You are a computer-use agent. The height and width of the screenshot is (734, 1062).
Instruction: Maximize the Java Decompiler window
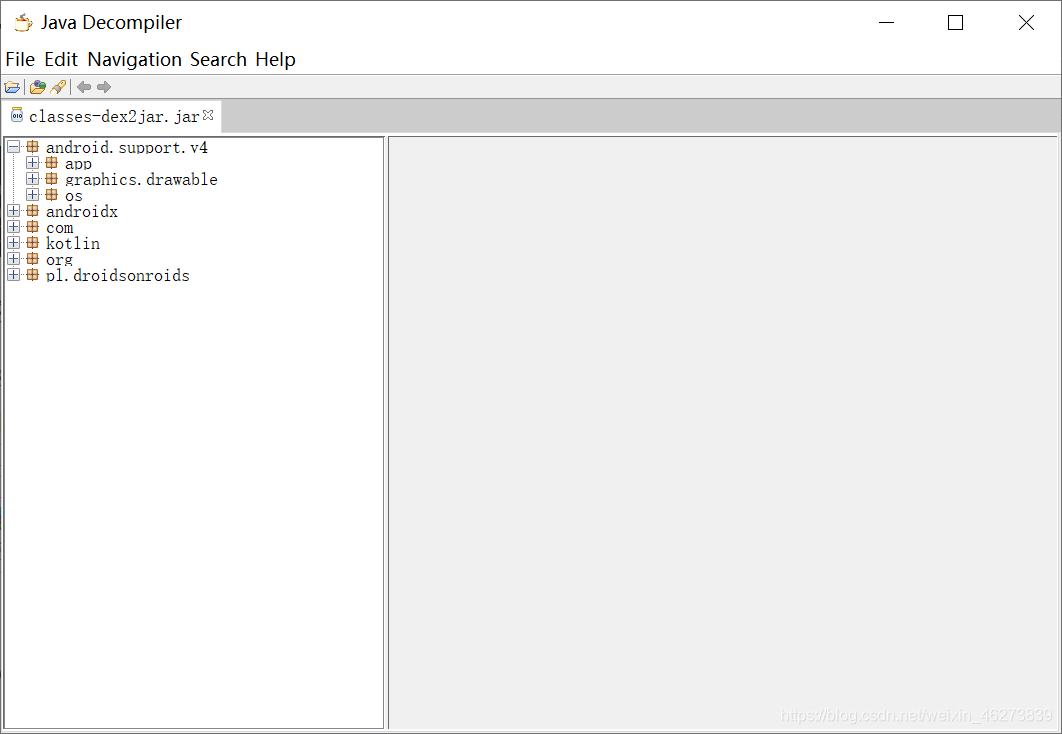point(955,22)
